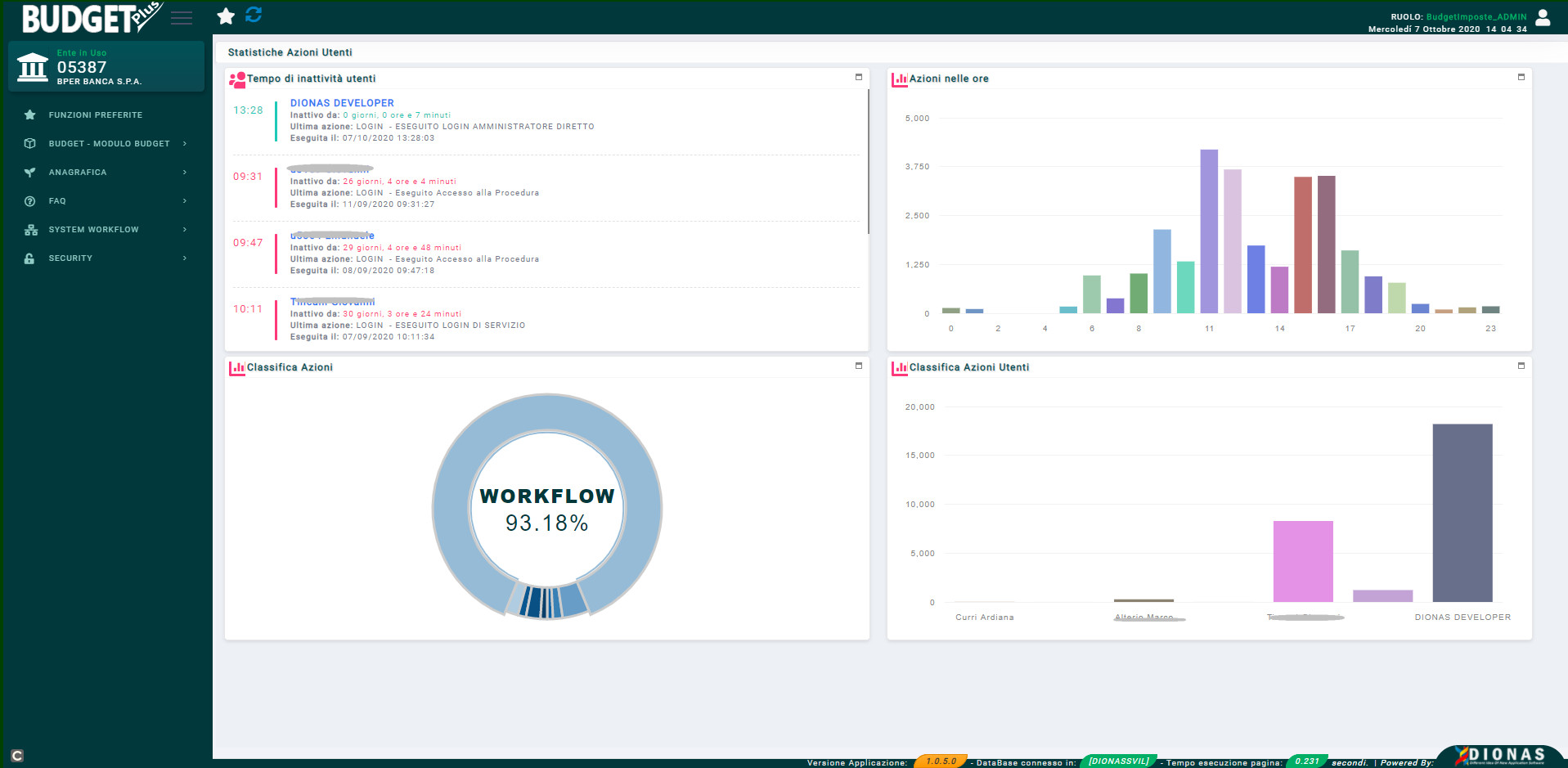Click the tallest purple bar at hour 11

pos(1209,231)
